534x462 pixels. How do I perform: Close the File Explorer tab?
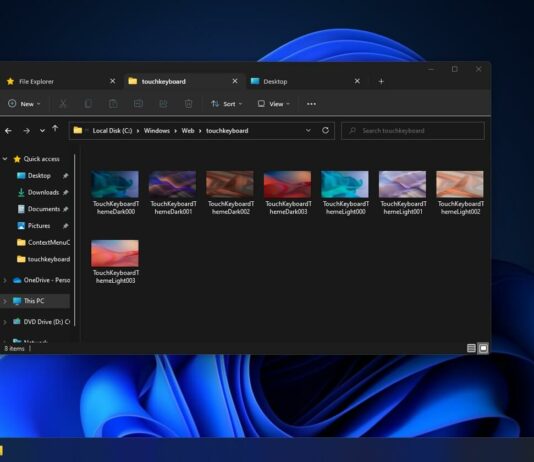pyautogui.click(x=113, y=81)
